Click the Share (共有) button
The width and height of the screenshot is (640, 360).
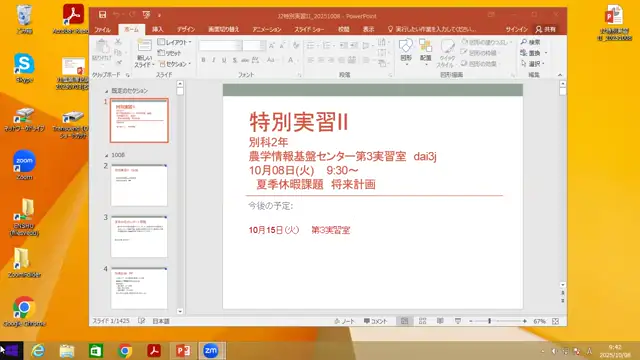(546, 29)
